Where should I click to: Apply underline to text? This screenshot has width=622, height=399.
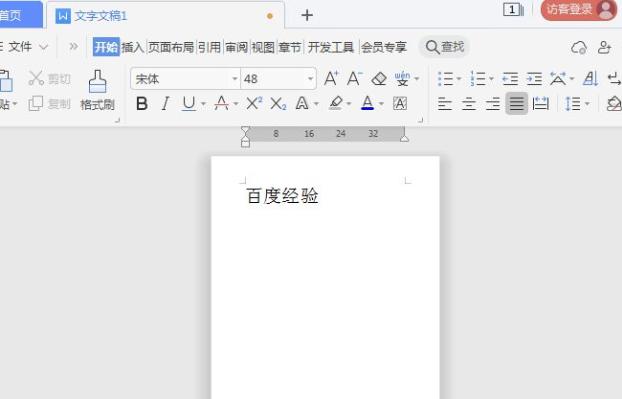tap(189, 104)
